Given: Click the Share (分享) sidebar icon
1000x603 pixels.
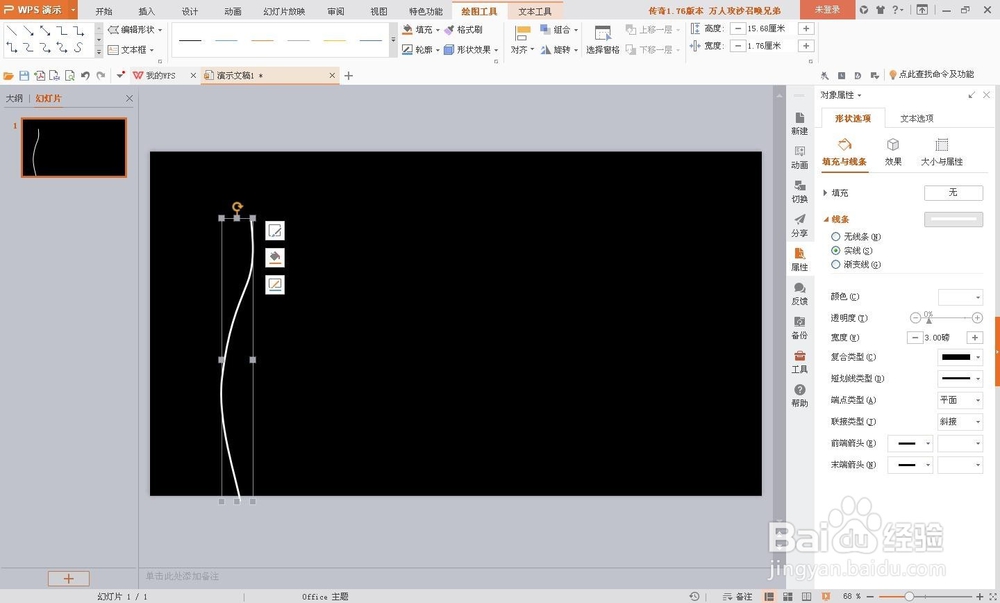Looking at the screenshot, I should coord(800,226).
